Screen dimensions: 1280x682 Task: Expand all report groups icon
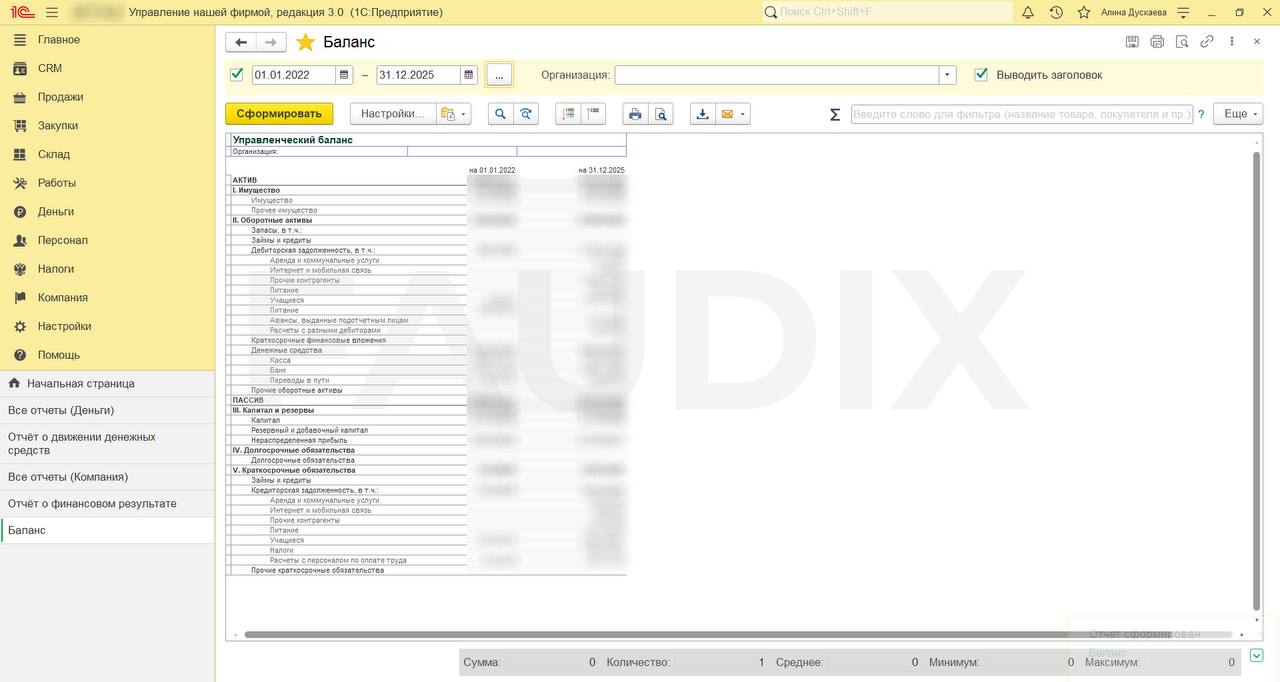click(568, 114)
